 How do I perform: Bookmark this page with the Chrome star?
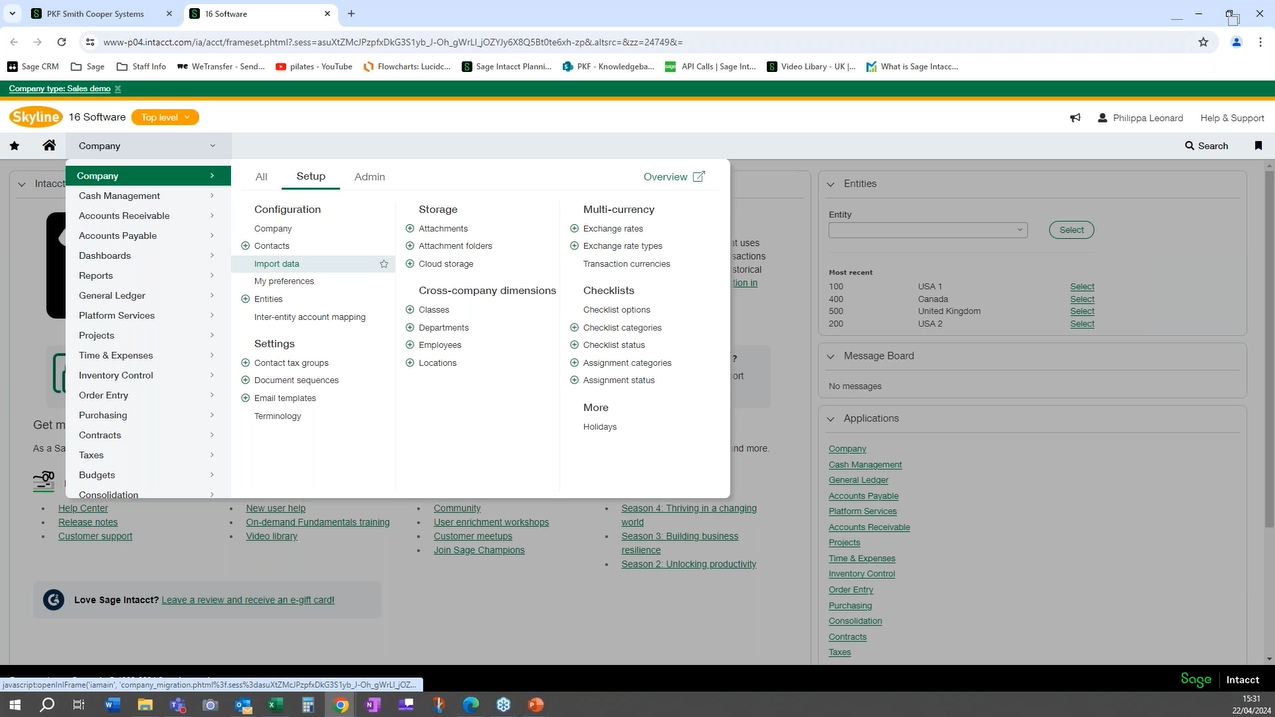pos(1203,42)
